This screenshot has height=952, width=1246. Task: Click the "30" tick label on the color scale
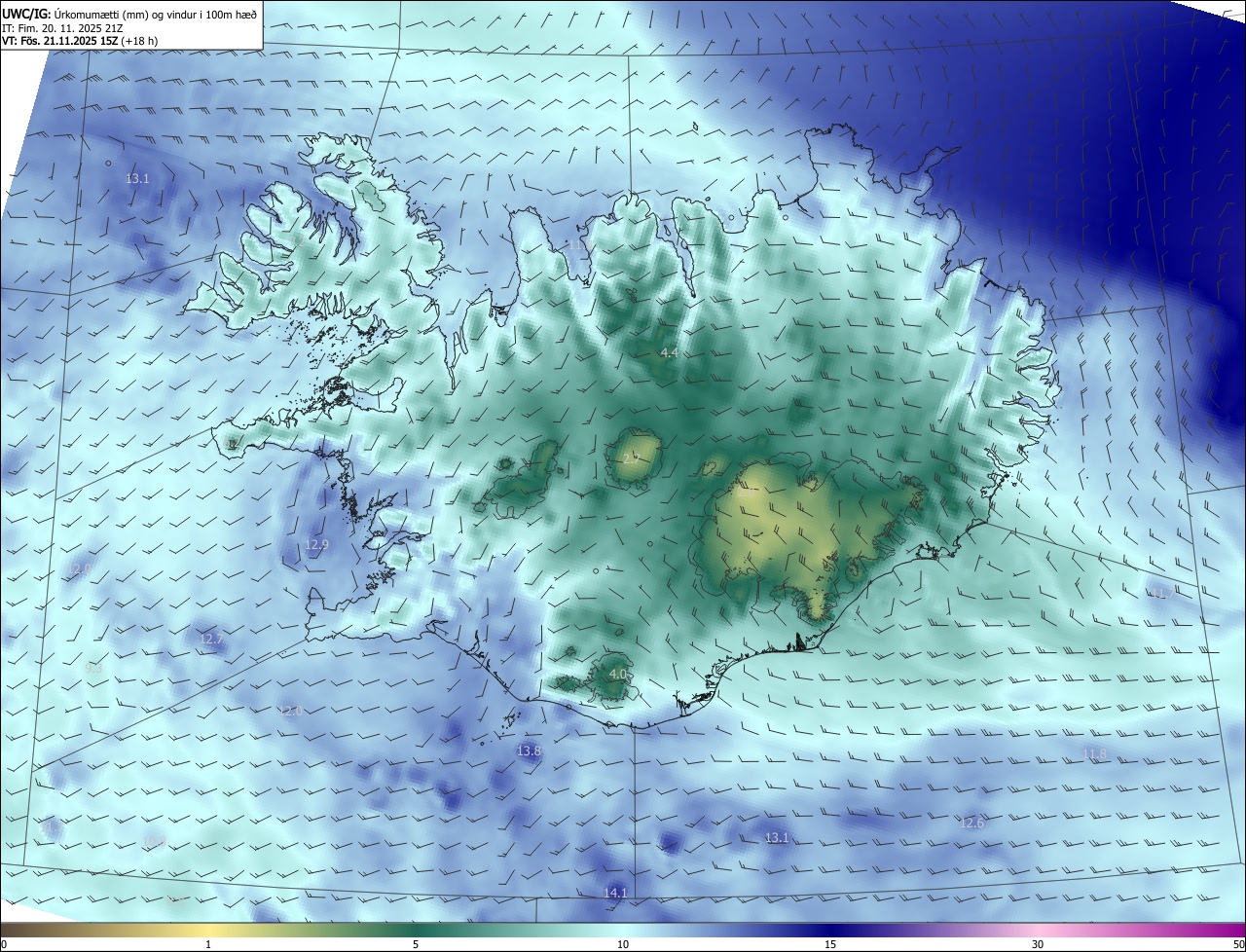(1038, 944)
